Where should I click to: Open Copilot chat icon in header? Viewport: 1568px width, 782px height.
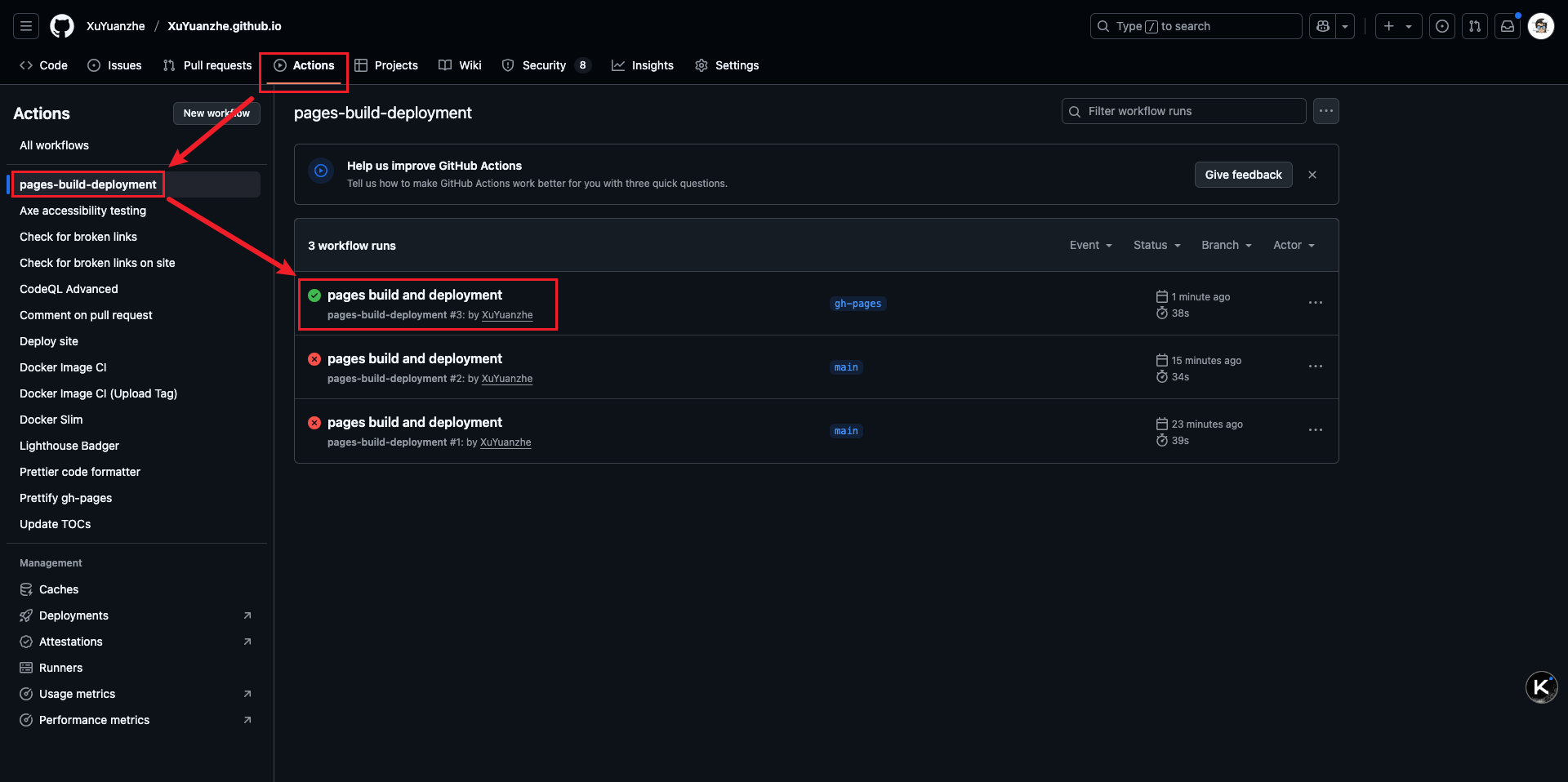(x=1323, y=26)
